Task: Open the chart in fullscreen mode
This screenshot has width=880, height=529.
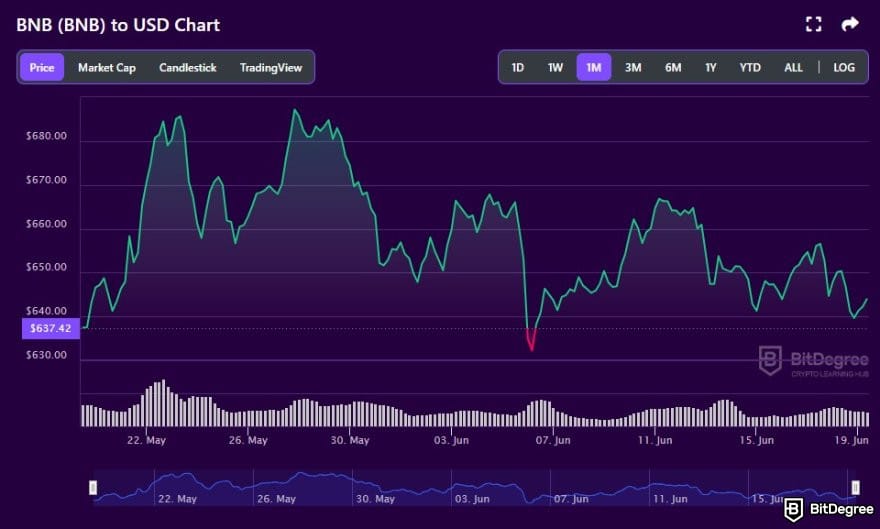Action: pyautogui.click(x=813, y=24)
